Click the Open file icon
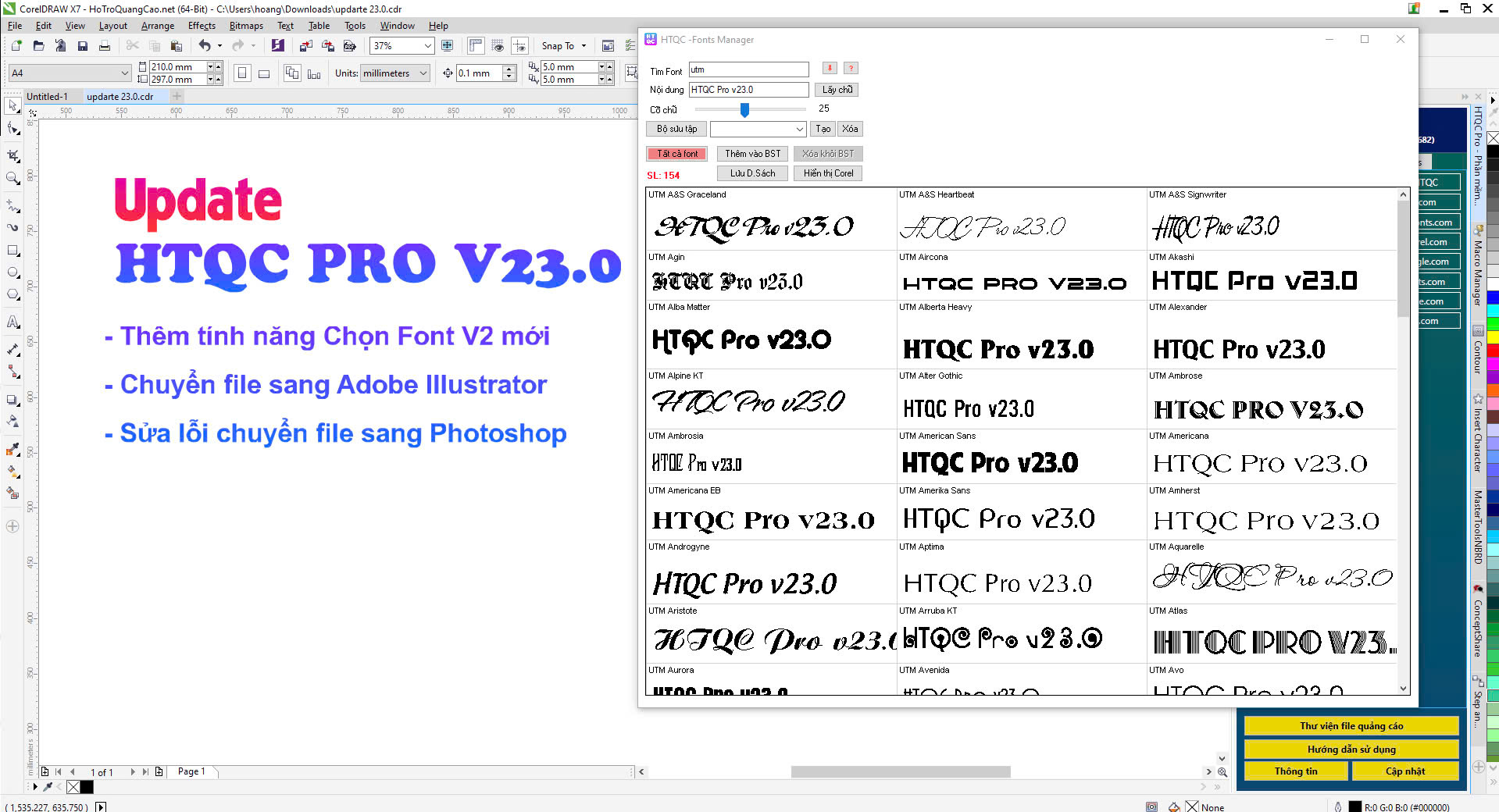 pos(38,46)
